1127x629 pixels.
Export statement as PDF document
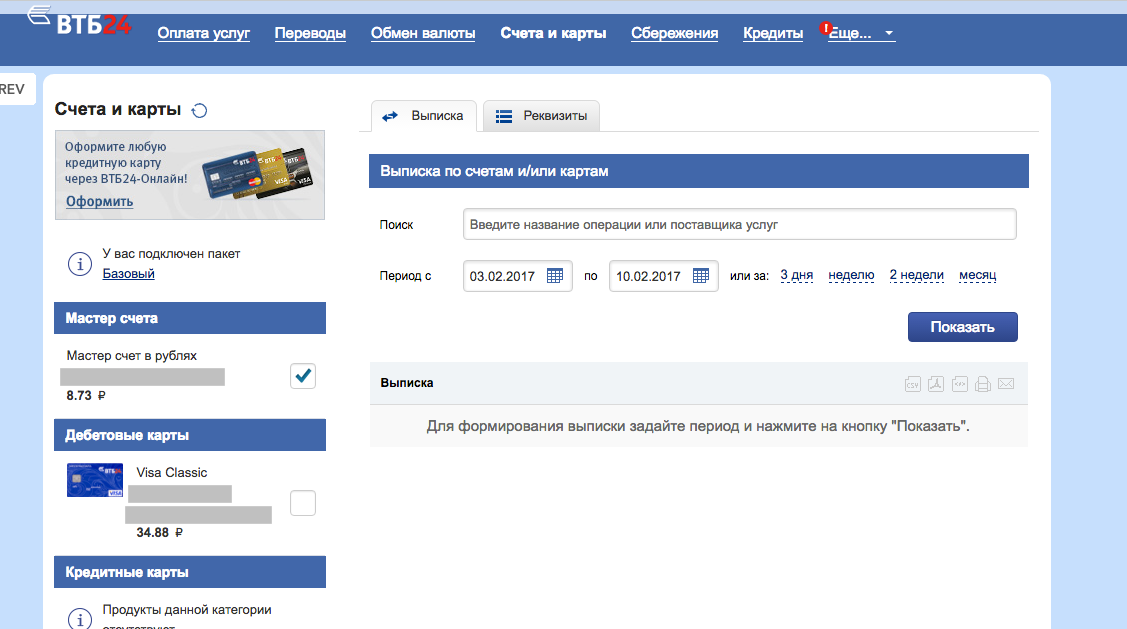coord(936,384)
